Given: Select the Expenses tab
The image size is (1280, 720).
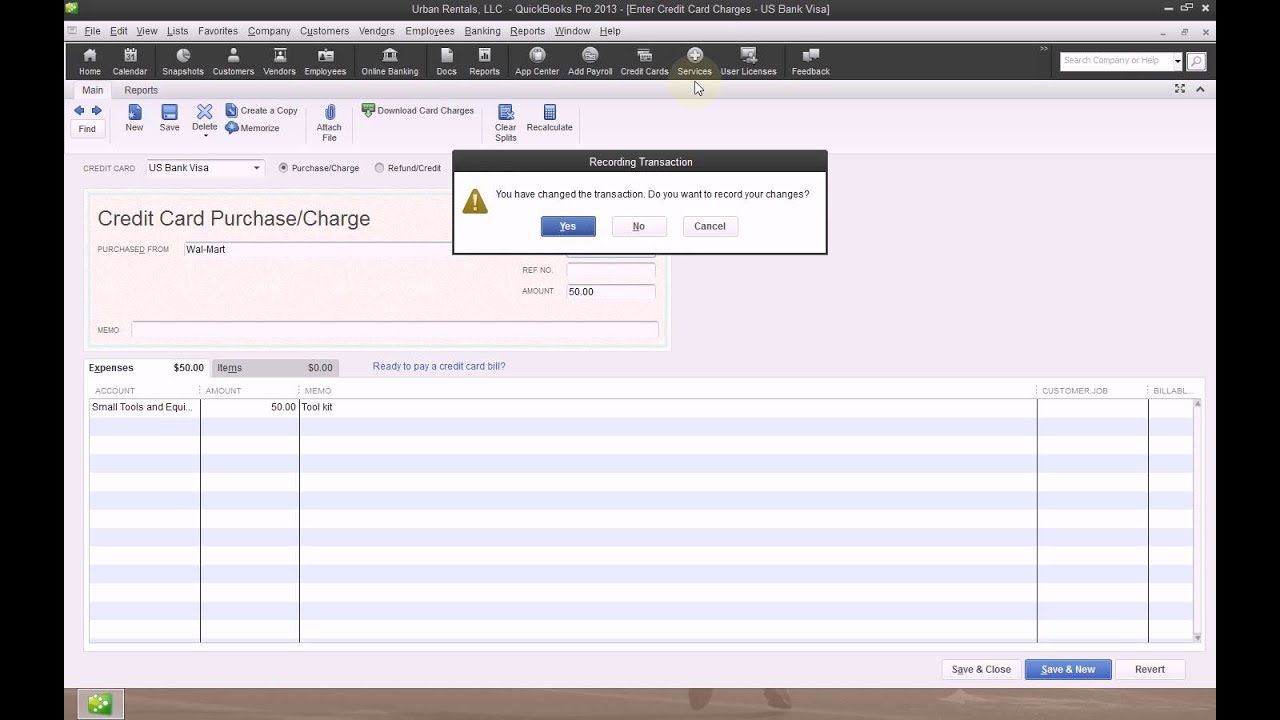Looking at the screenshot, I should (146, 368).
